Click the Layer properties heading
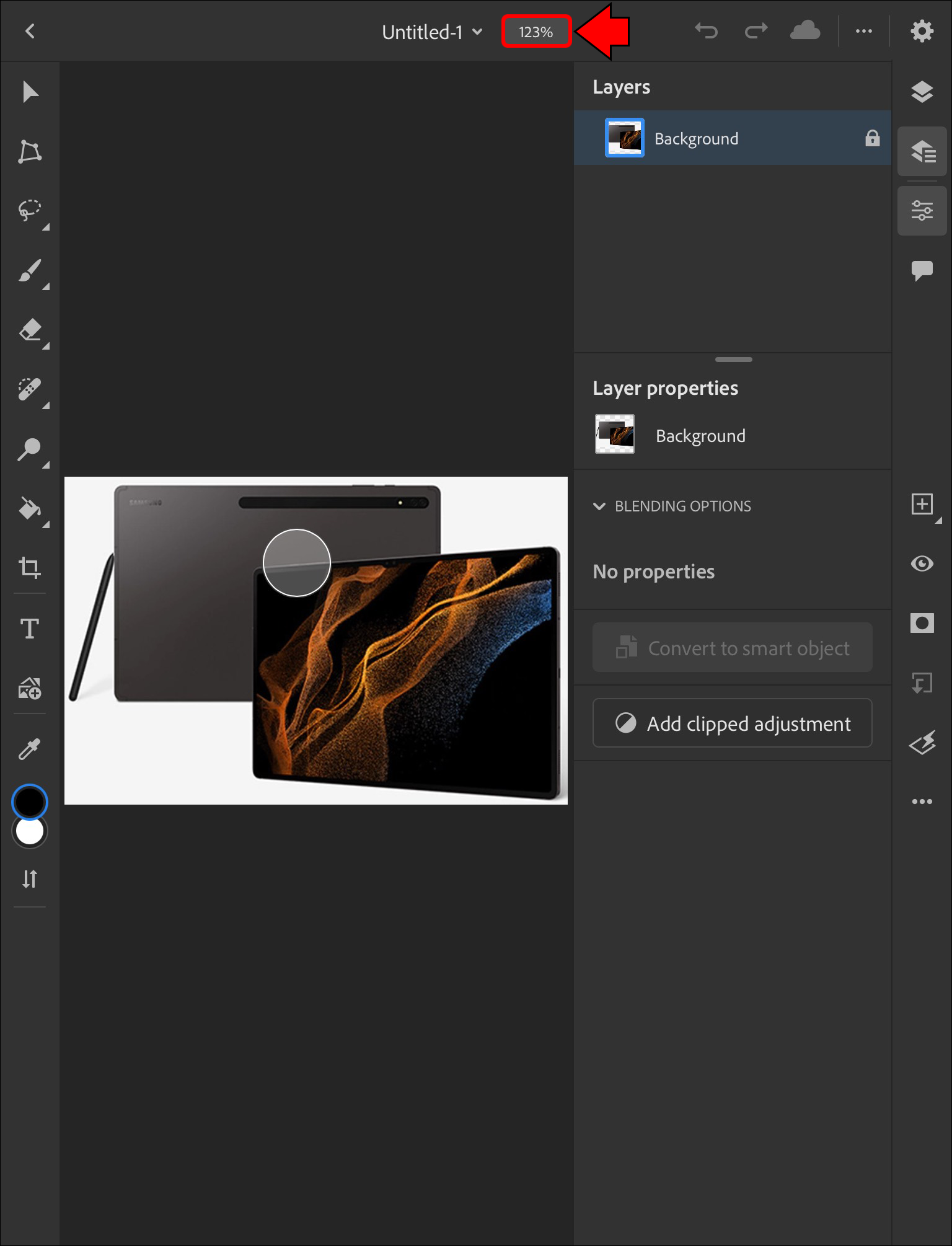The image size is (952, 1246). pyautogui.click(x=665, y=388)
